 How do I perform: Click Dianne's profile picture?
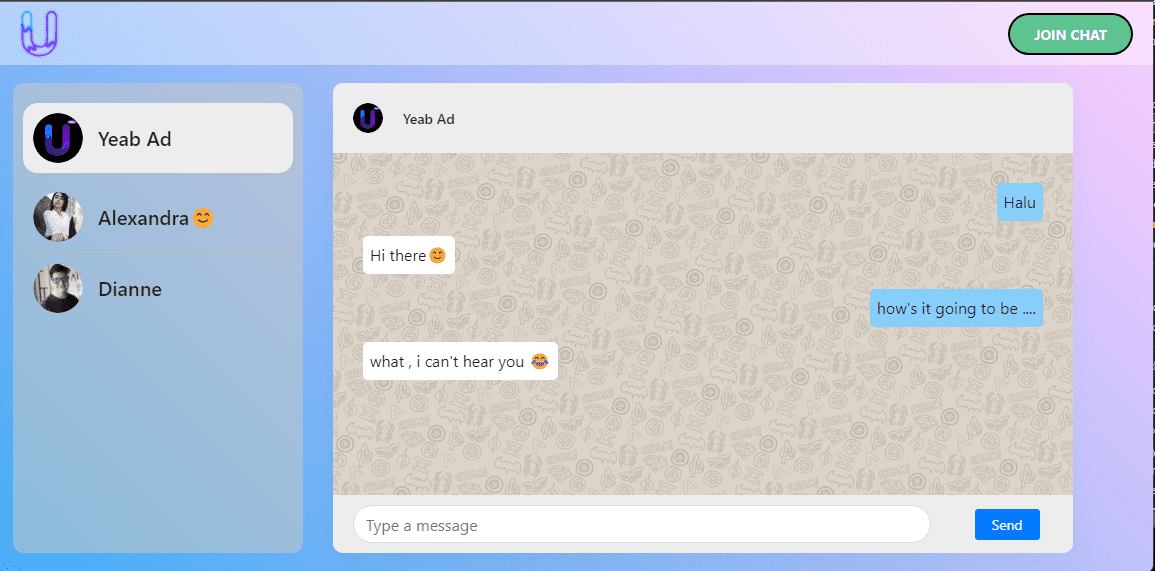[x=58, y=288]
